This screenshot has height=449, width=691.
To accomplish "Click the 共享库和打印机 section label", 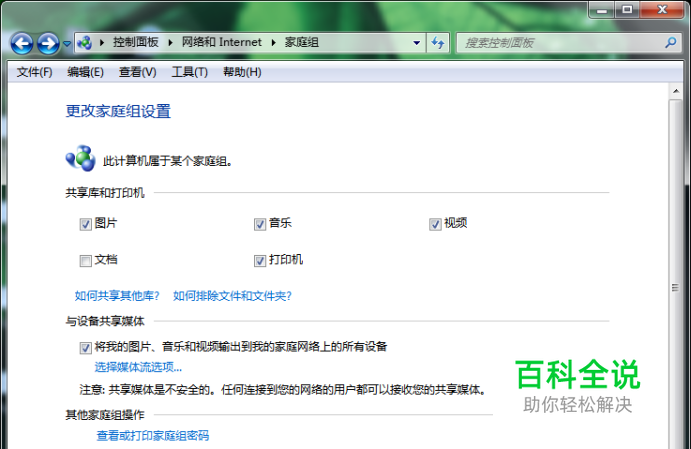I will pyautogui.click(x=105, y=193).
